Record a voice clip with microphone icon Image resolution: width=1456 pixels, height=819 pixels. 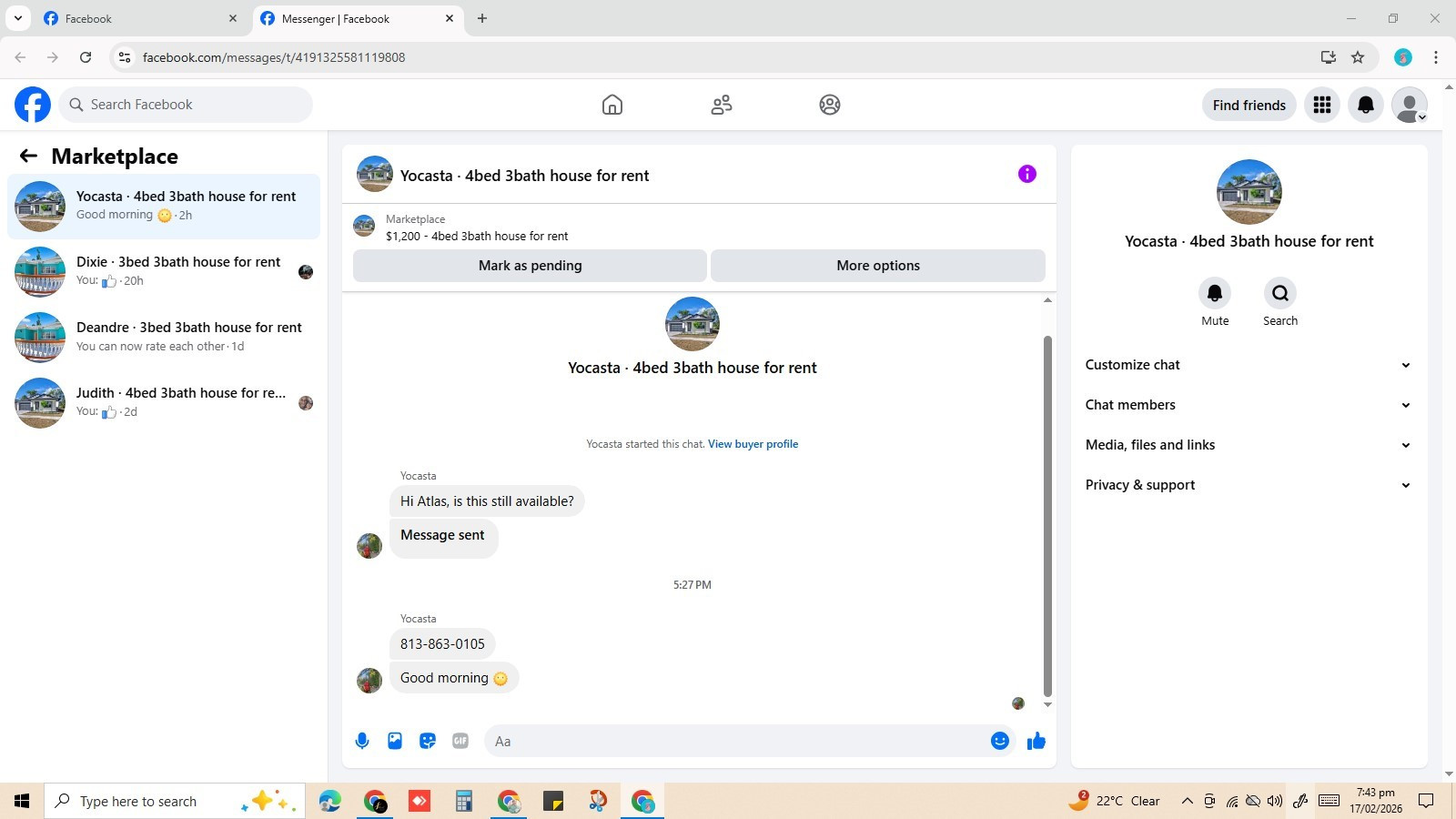coord(362,741)
